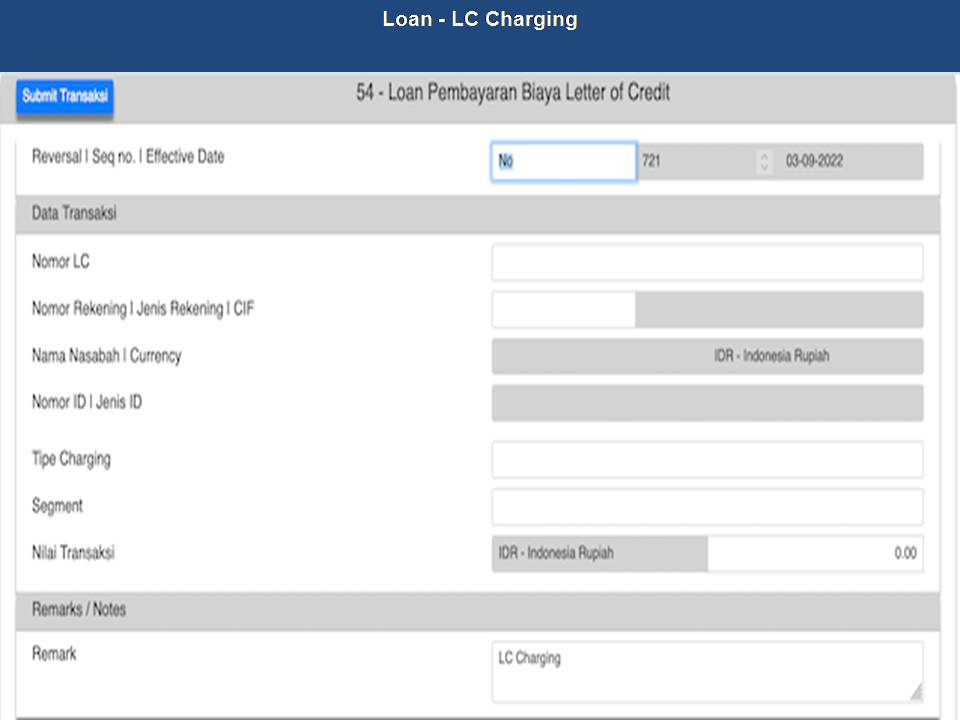Click the Seq no. field showing 721
960x720 pixels.
click(696, 161)
